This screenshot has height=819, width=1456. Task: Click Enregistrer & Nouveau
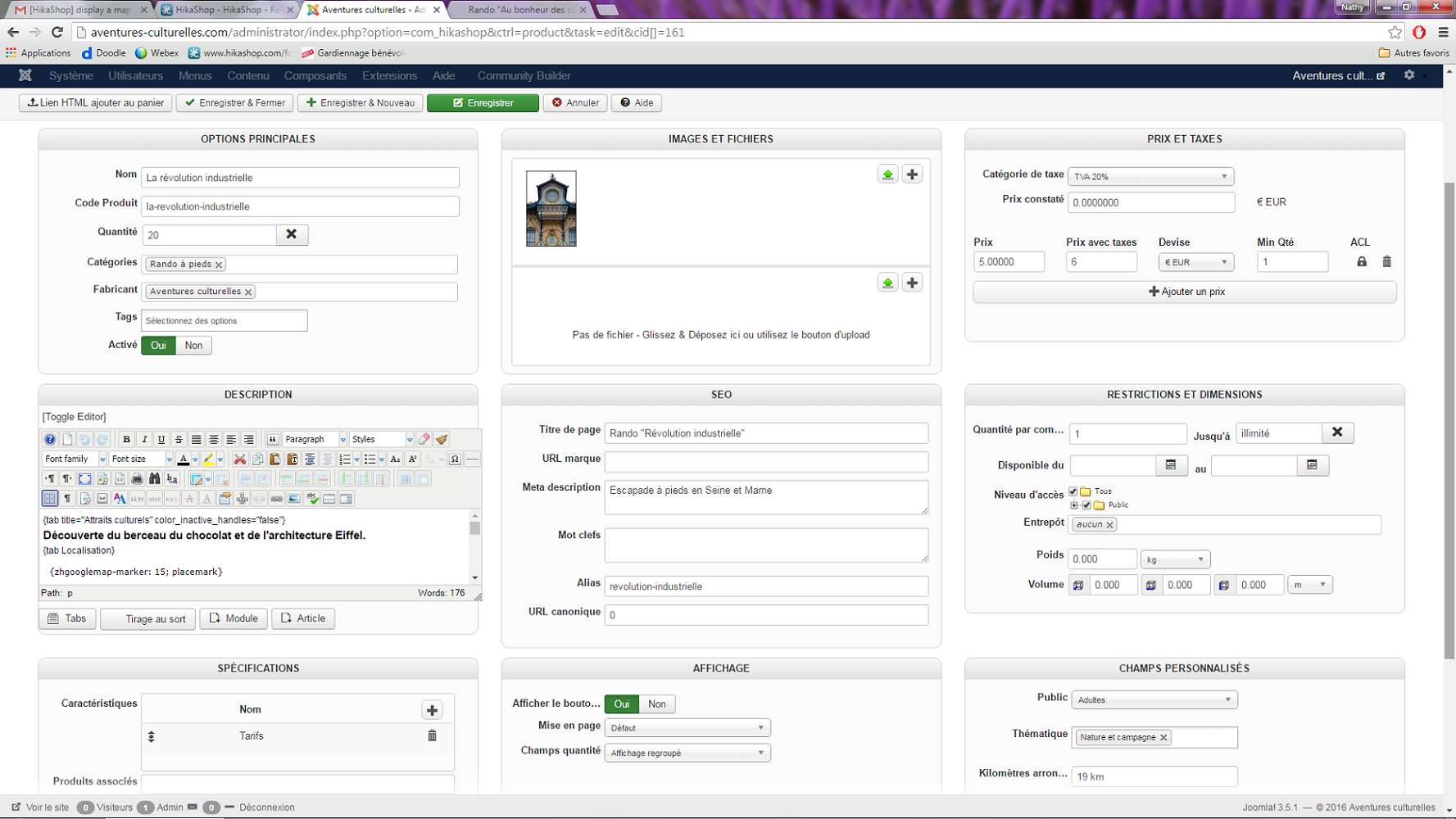tap(361, 103)
